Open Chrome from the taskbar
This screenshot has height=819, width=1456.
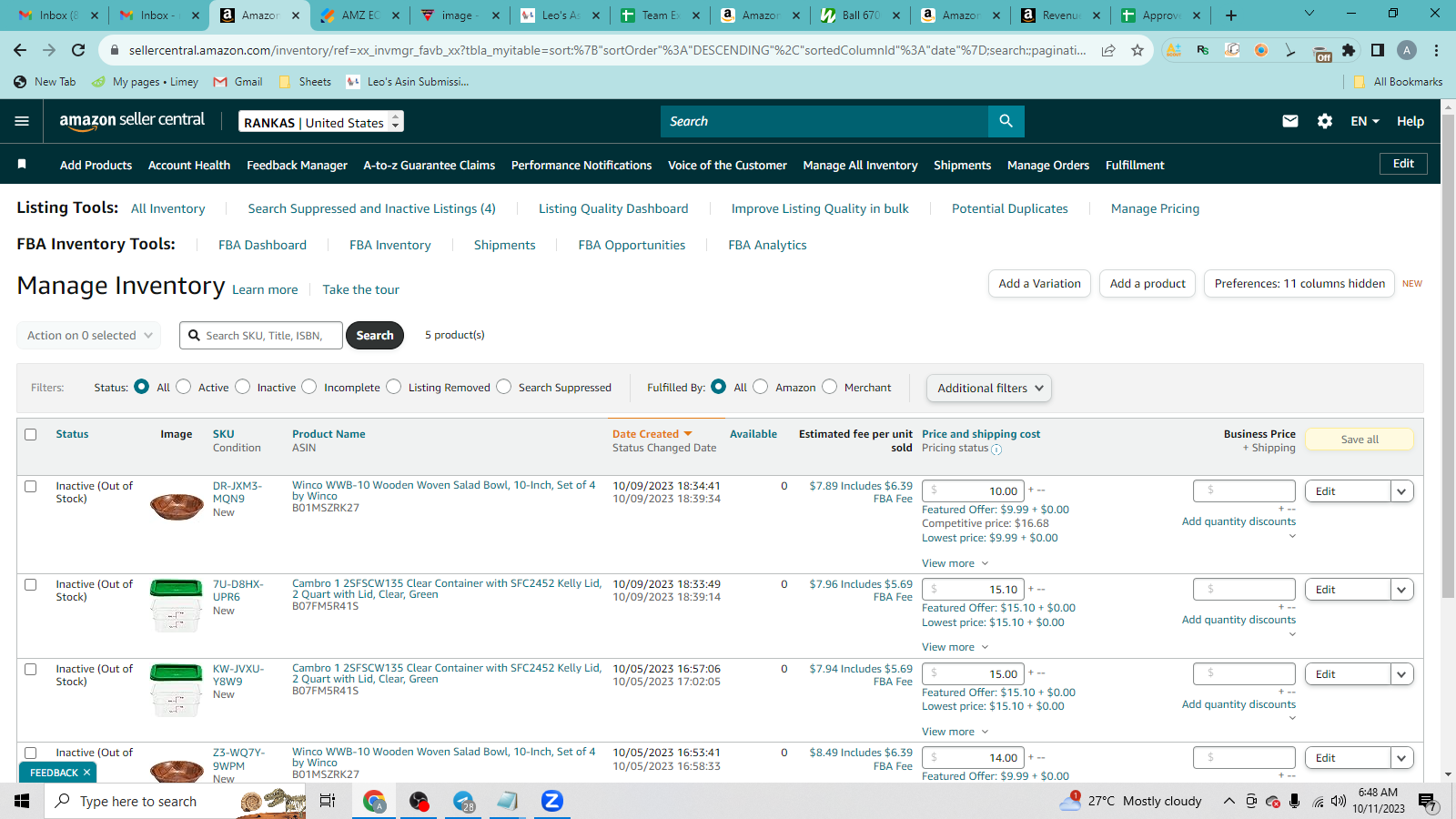click(374, 801)
